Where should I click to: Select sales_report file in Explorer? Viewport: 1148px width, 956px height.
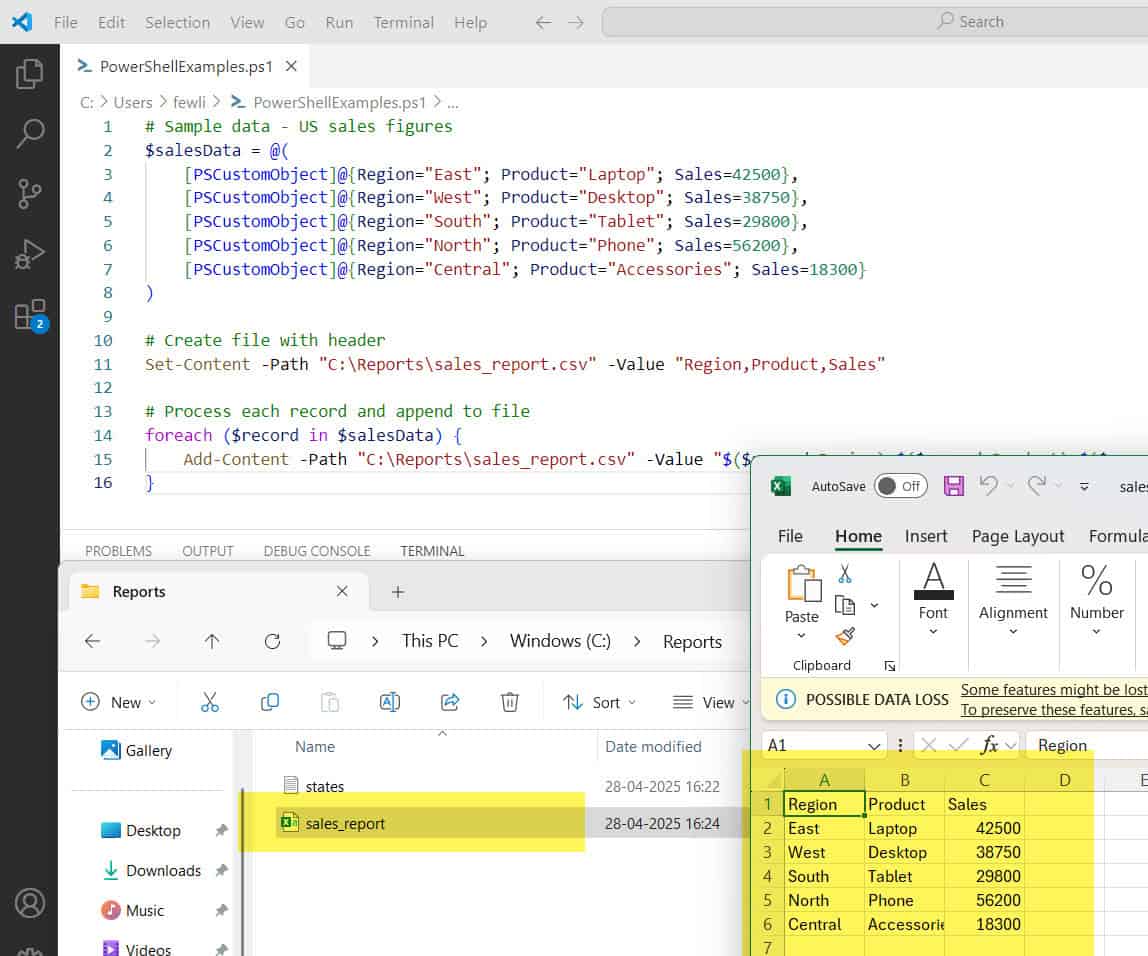[x=345, y=824]
